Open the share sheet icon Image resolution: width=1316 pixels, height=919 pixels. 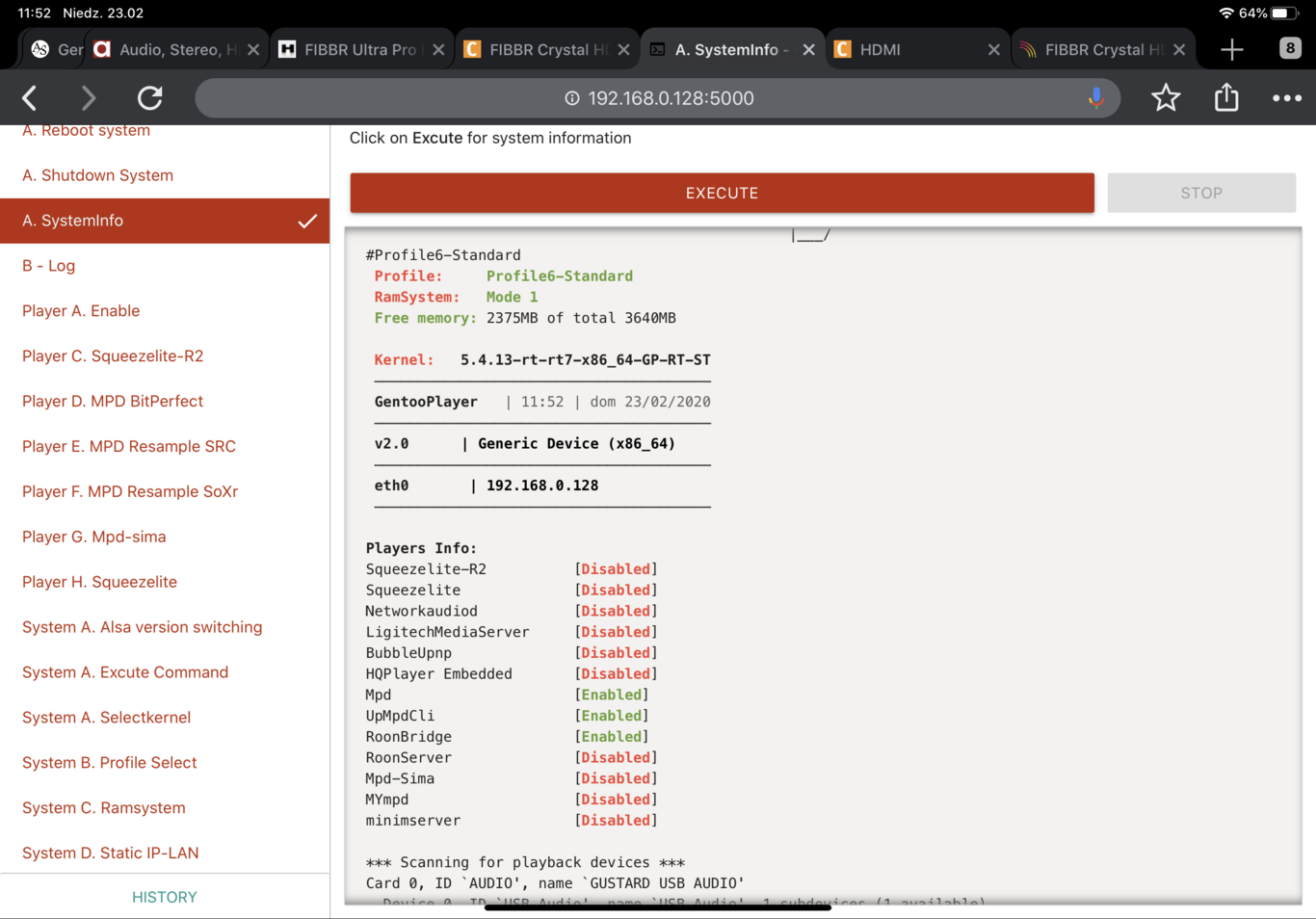1226,97
